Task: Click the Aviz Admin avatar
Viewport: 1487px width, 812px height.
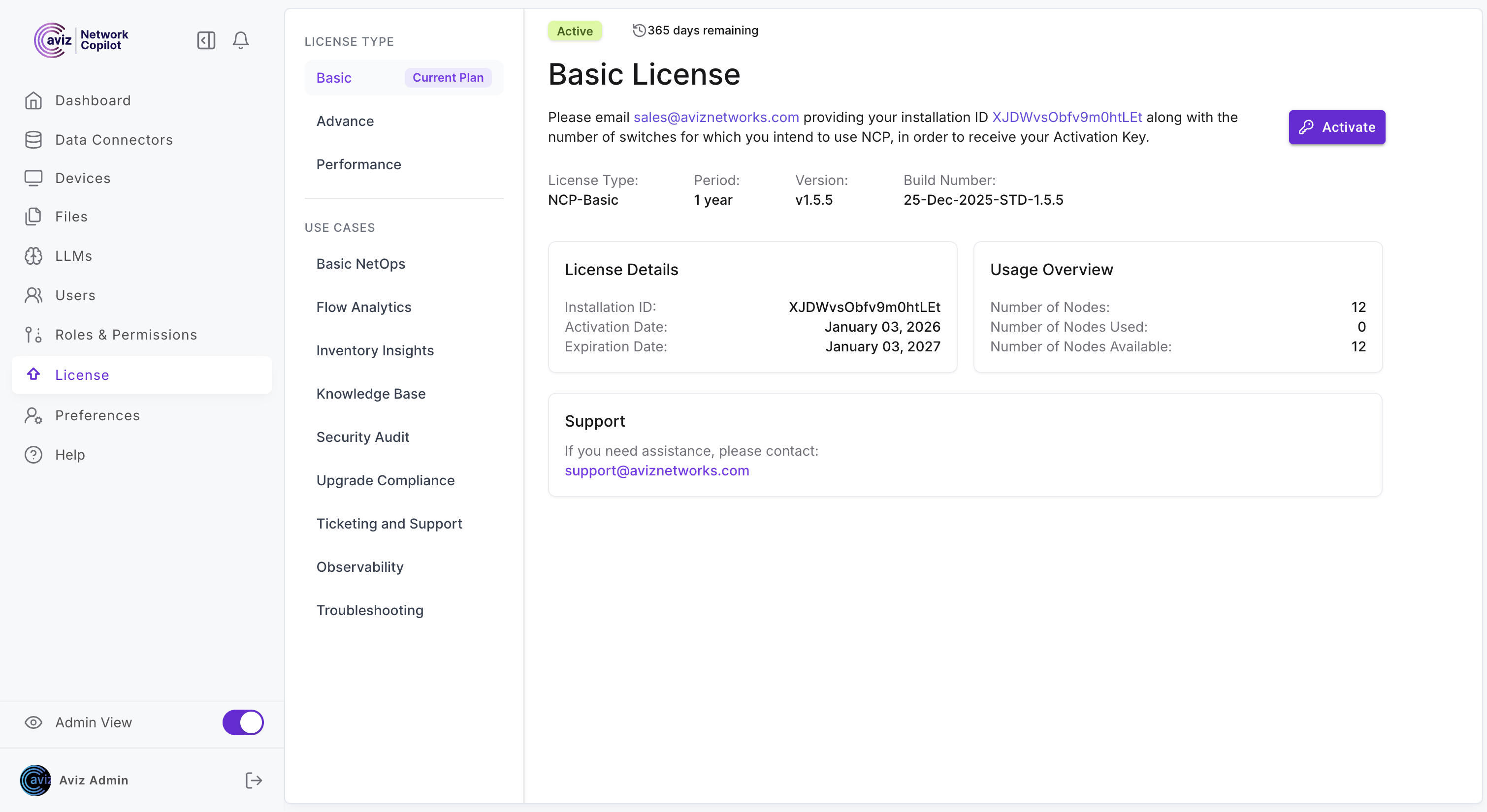Action: click(35, 781)
